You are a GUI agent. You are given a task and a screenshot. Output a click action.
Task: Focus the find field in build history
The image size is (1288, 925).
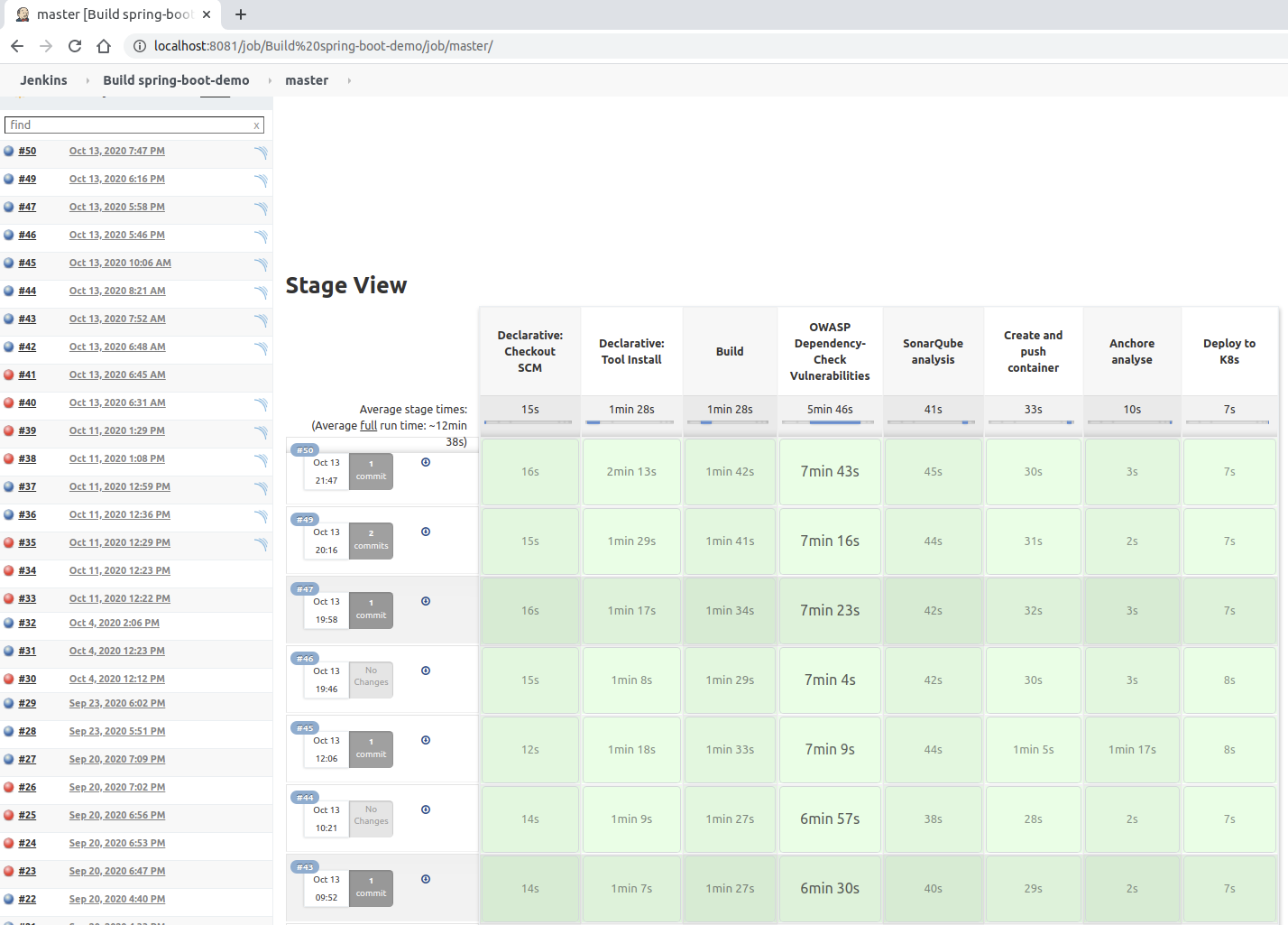[x=128, y=125]
